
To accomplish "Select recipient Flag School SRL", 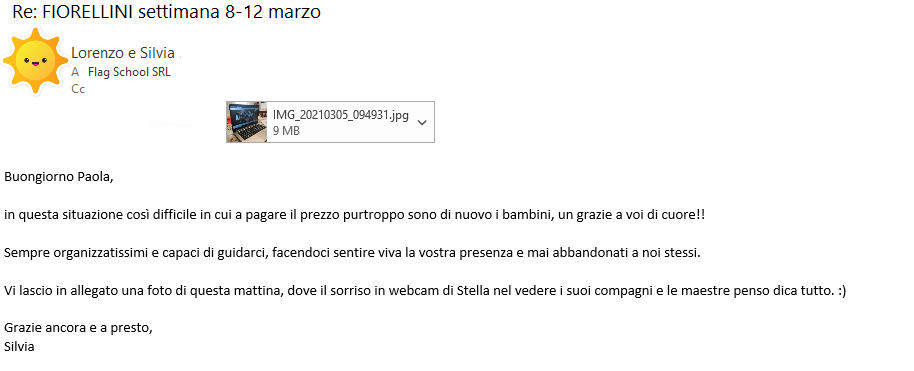I will click(129, 72).
